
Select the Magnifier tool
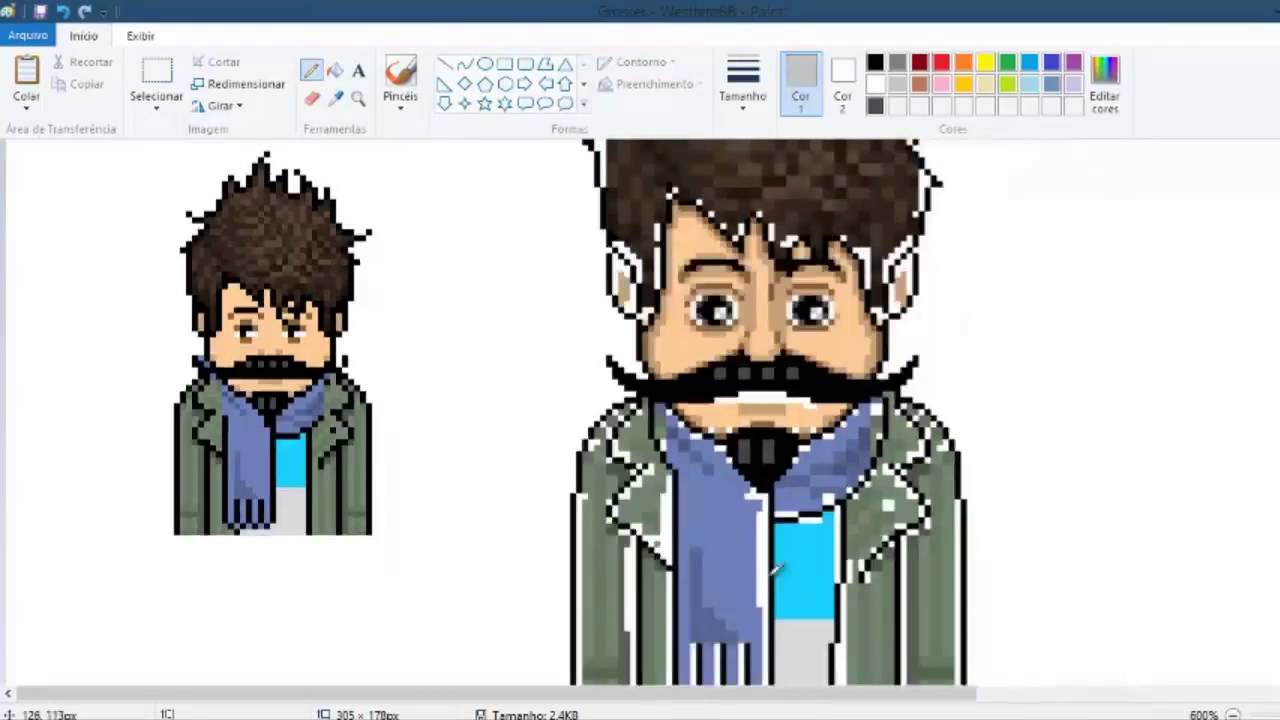358,99
